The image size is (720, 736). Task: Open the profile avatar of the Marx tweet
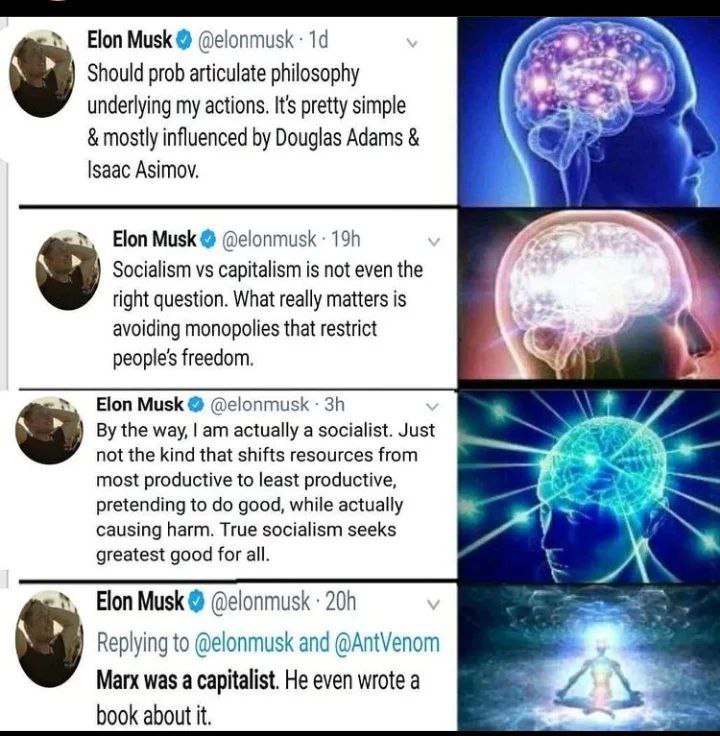pos(49,639)
